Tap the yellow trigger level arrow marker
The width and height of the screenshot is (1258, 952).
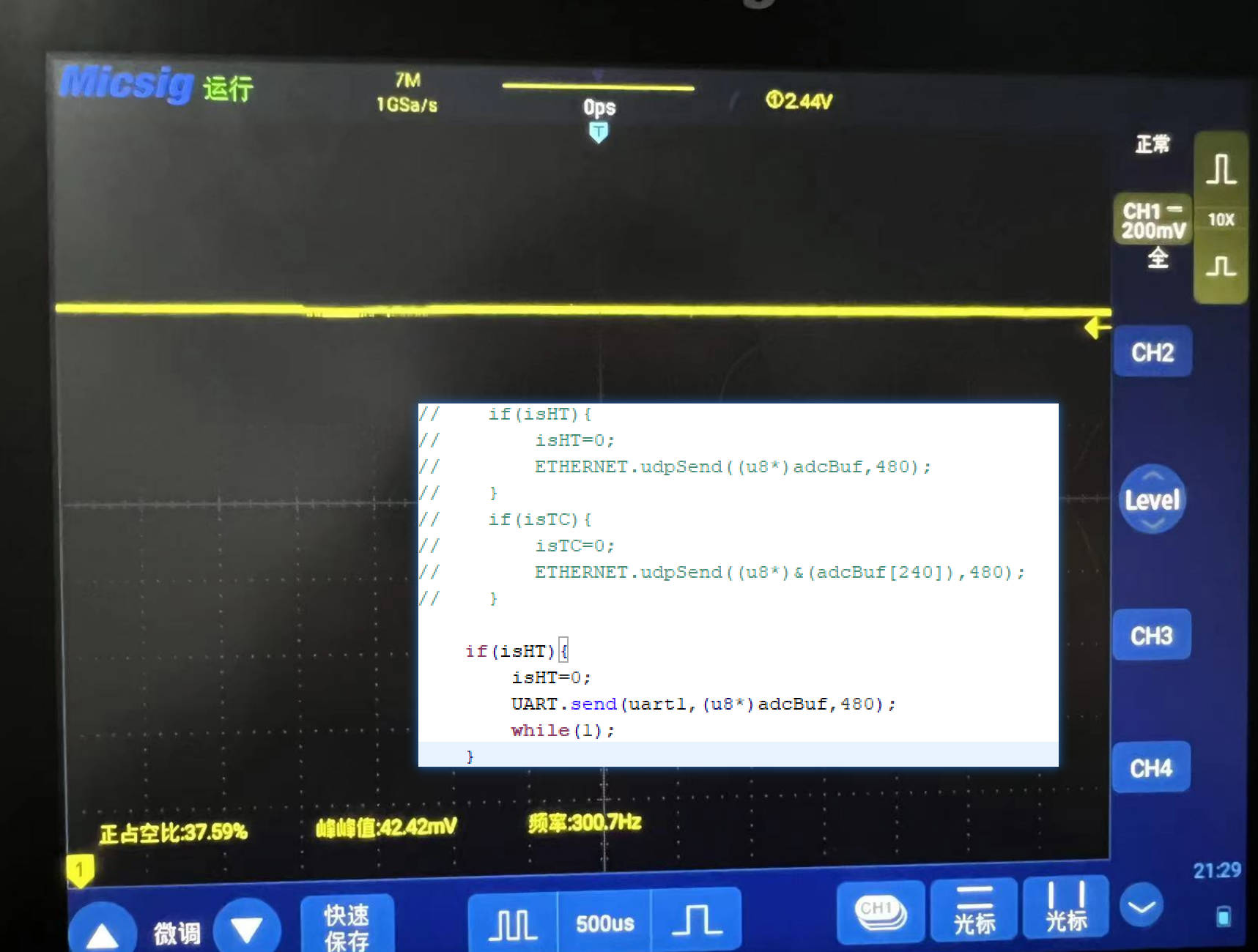[1097, 327]
